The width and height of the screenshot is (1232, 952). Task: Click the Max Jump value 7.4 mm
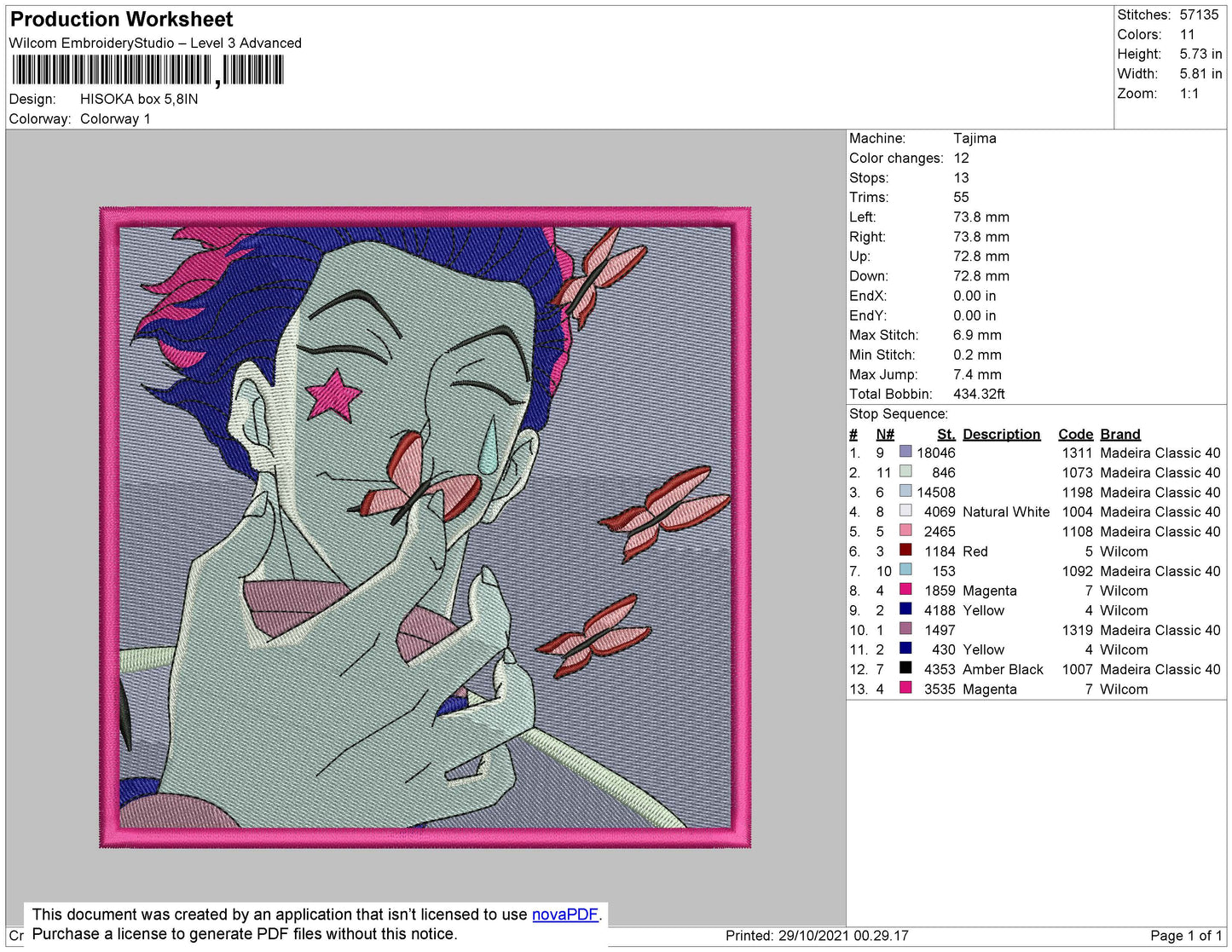[x=977, y=374]
